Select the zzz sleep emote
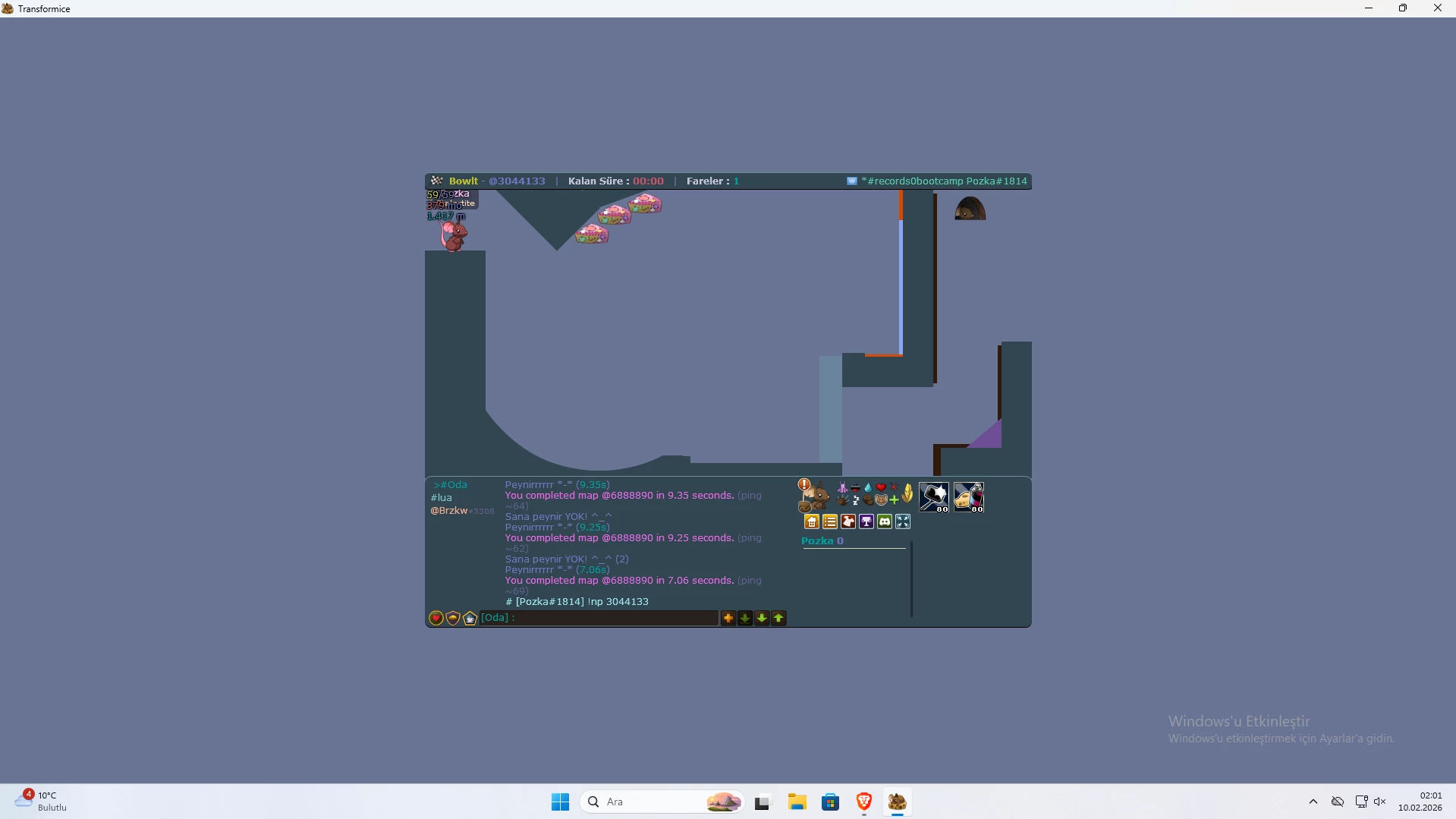The image size is (1456, 819). tap(855, 500)
